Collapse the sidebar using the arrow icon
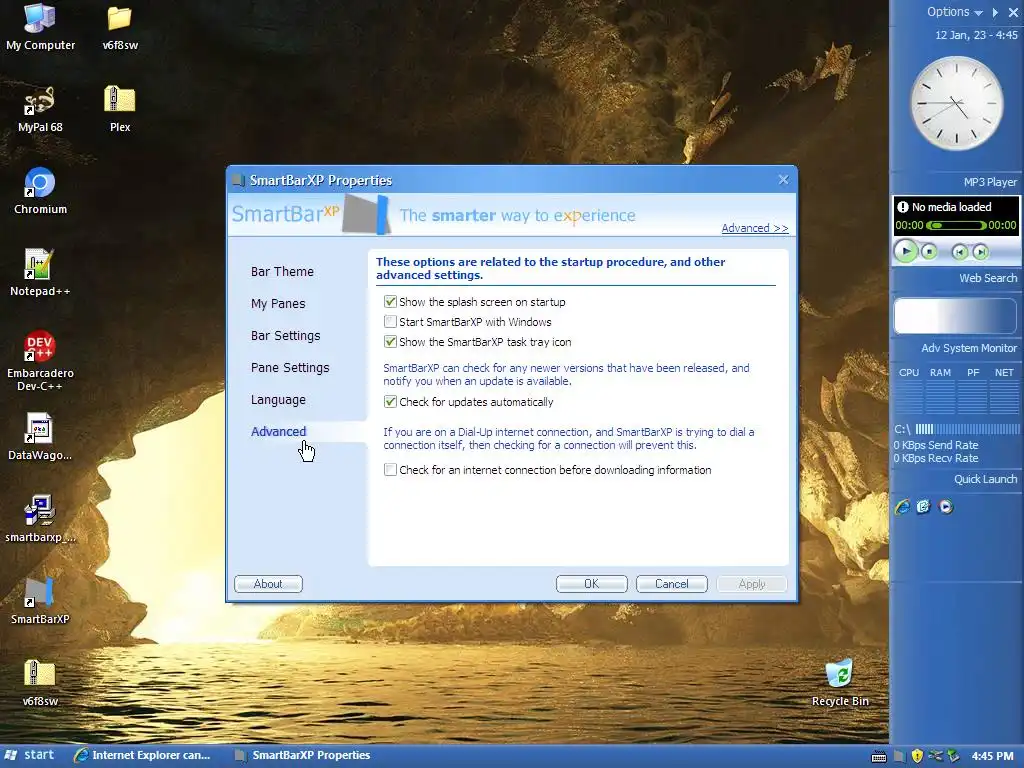Screen dimensions: 1024x768 tap(995, 12)
